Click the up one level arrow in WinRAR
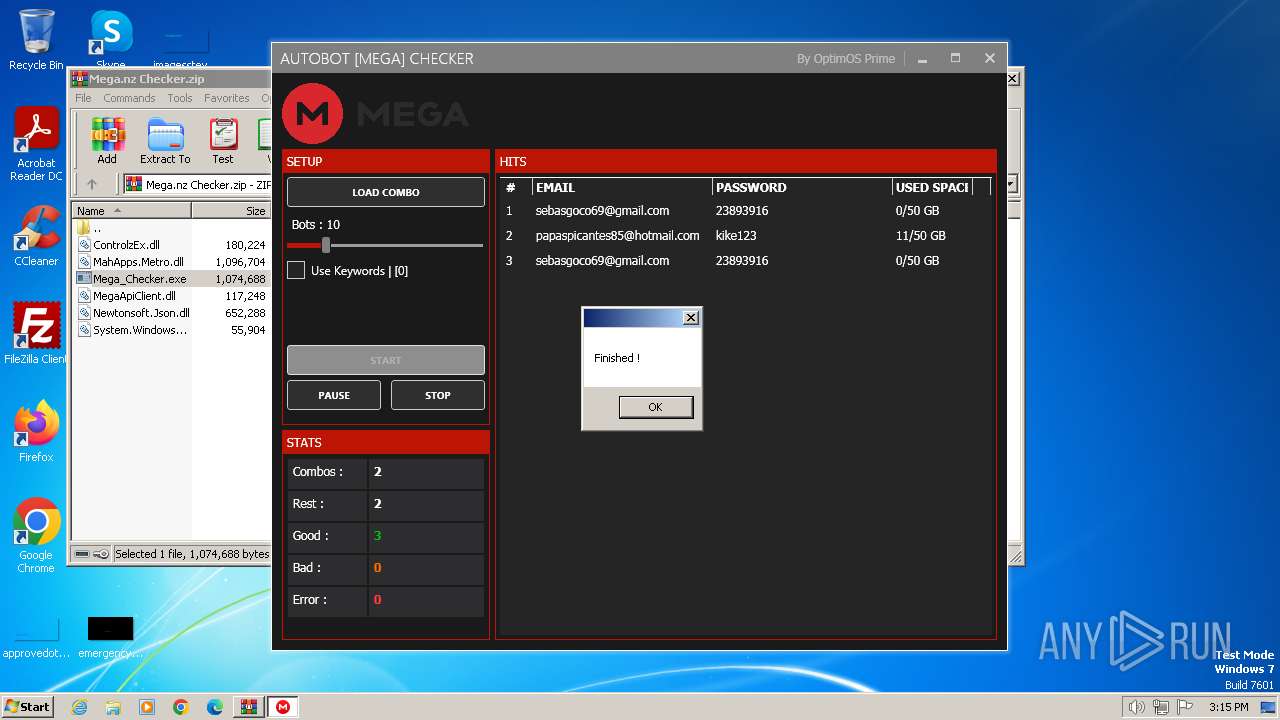The width and height of the screenshot is (1280, 720). click(x=92, y=184)
